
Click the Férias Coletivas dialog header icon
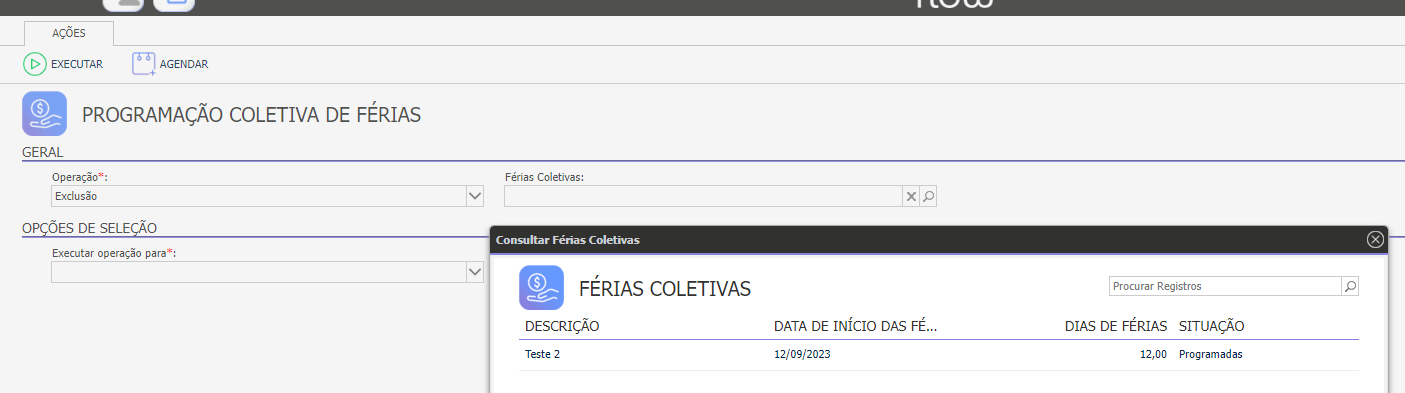point(541,288)
